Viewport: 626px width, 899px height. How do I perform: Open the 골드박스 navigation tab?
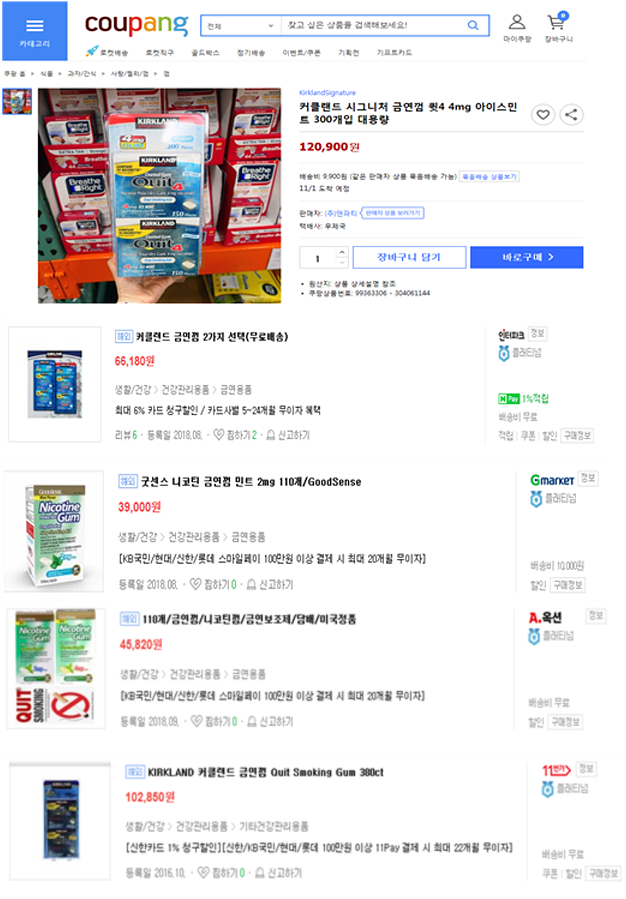205,53
